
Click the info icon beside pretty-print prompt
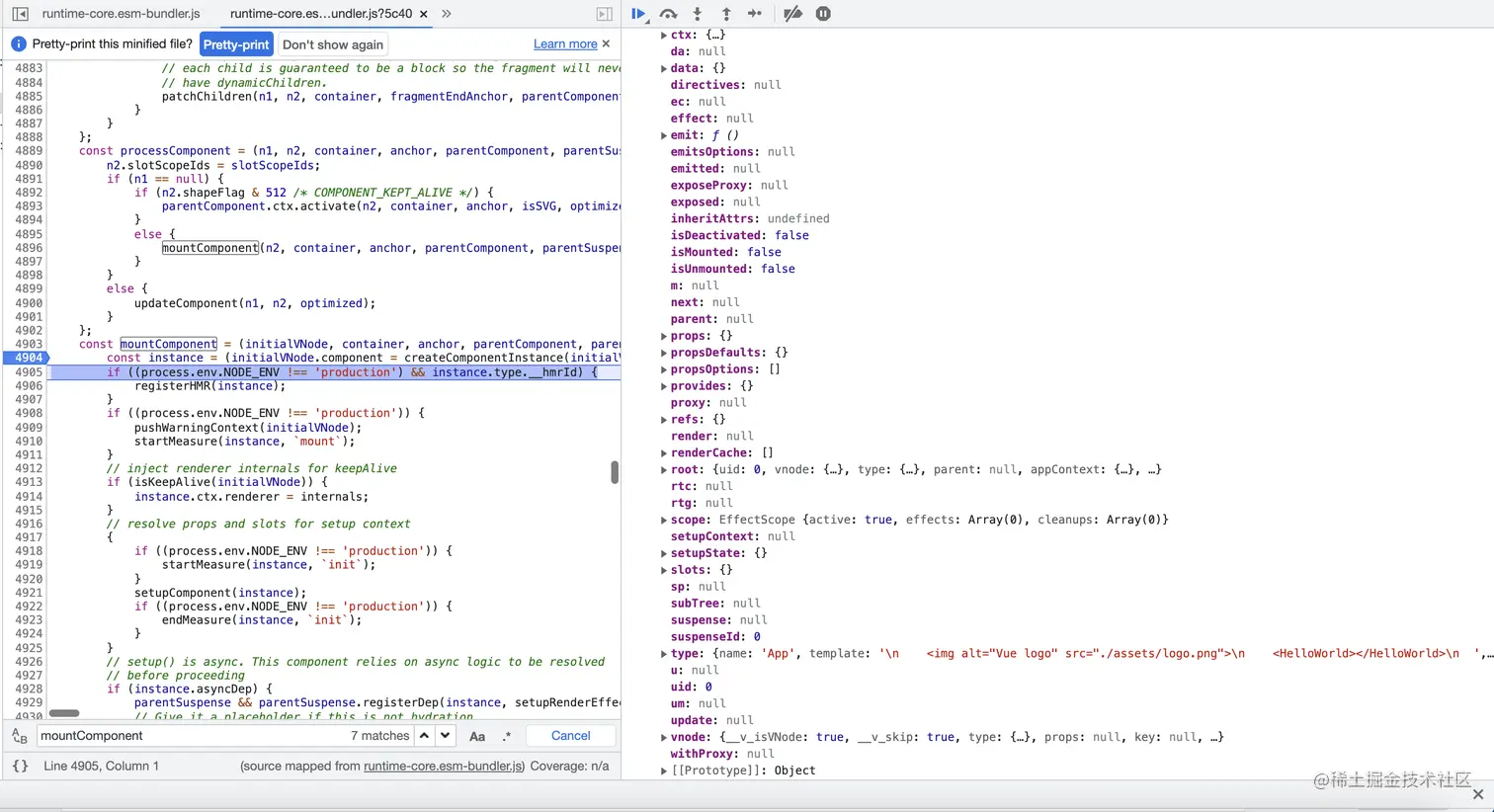(19, 44)
